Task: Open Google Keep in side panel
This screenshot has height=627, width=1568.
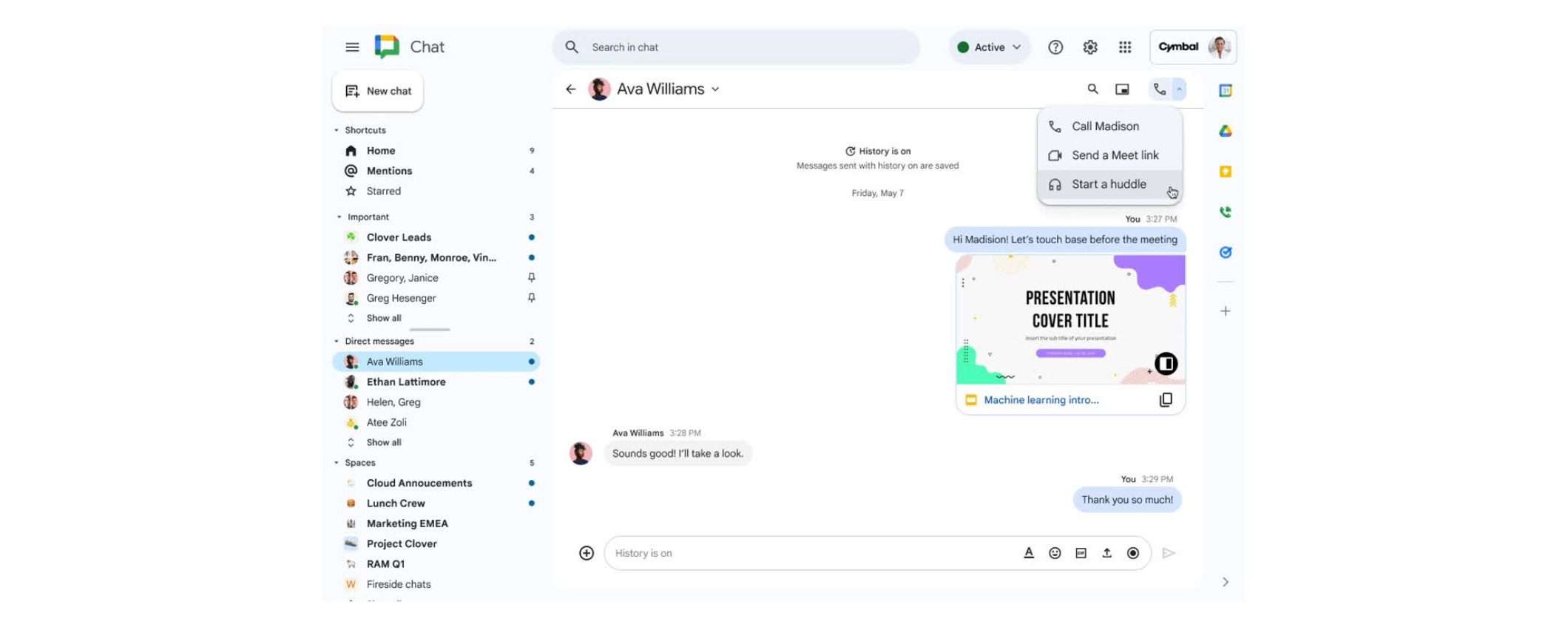Action: click(1226, 172)
